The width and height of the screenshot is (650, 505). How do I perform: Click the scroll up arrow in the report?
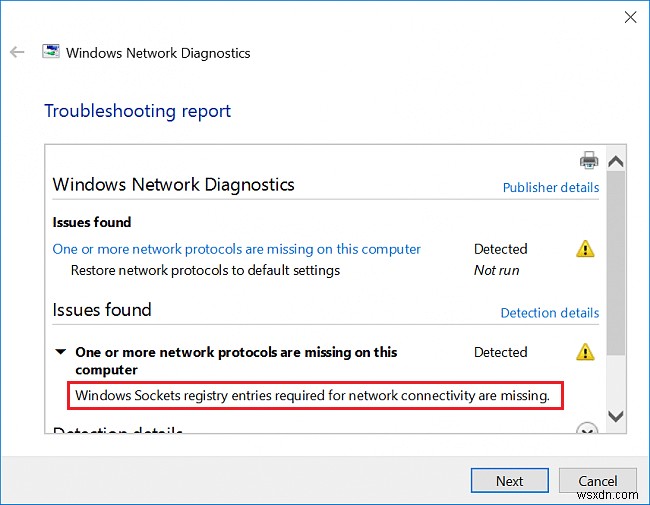(616, 161)
